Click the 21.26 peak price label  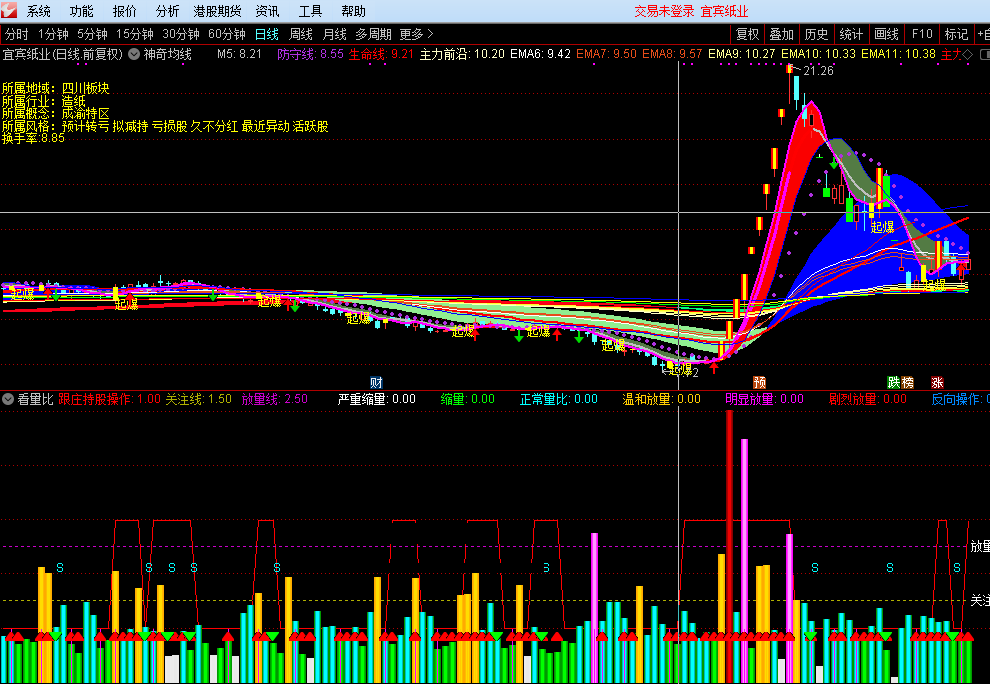click(x=818, y=71)
